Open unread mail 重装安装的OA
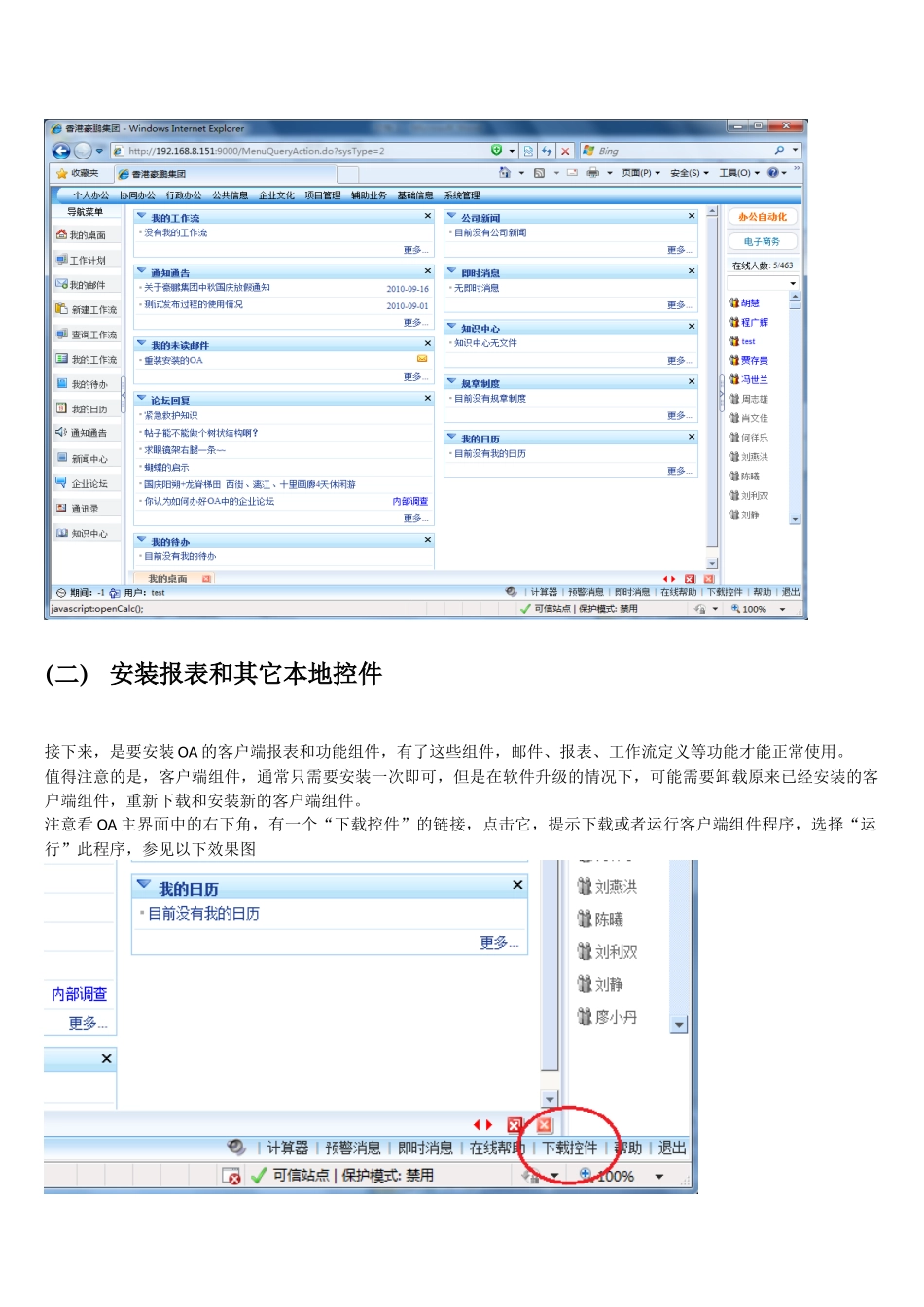This screenshot has height=1307, width=924. coord(174,360)
